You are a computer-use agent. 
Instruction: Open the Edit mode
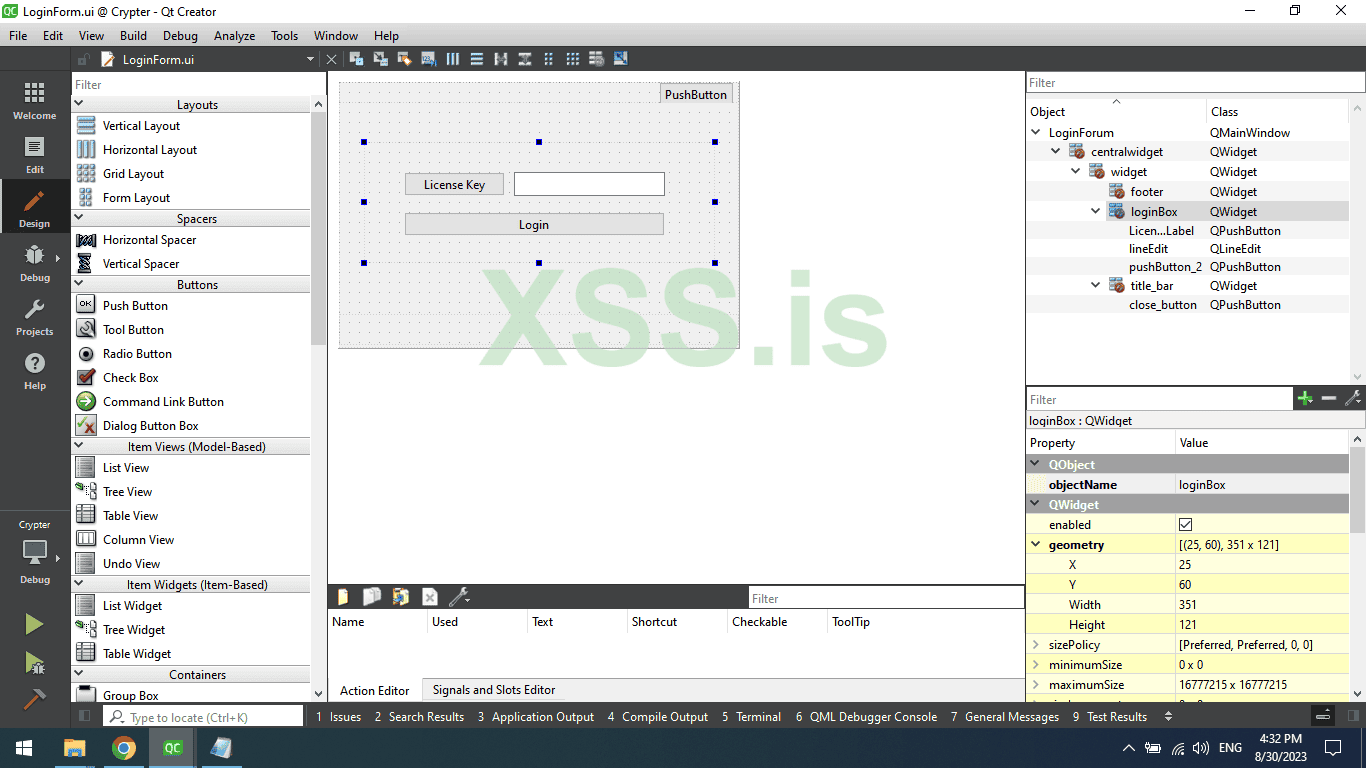[34, 155]
